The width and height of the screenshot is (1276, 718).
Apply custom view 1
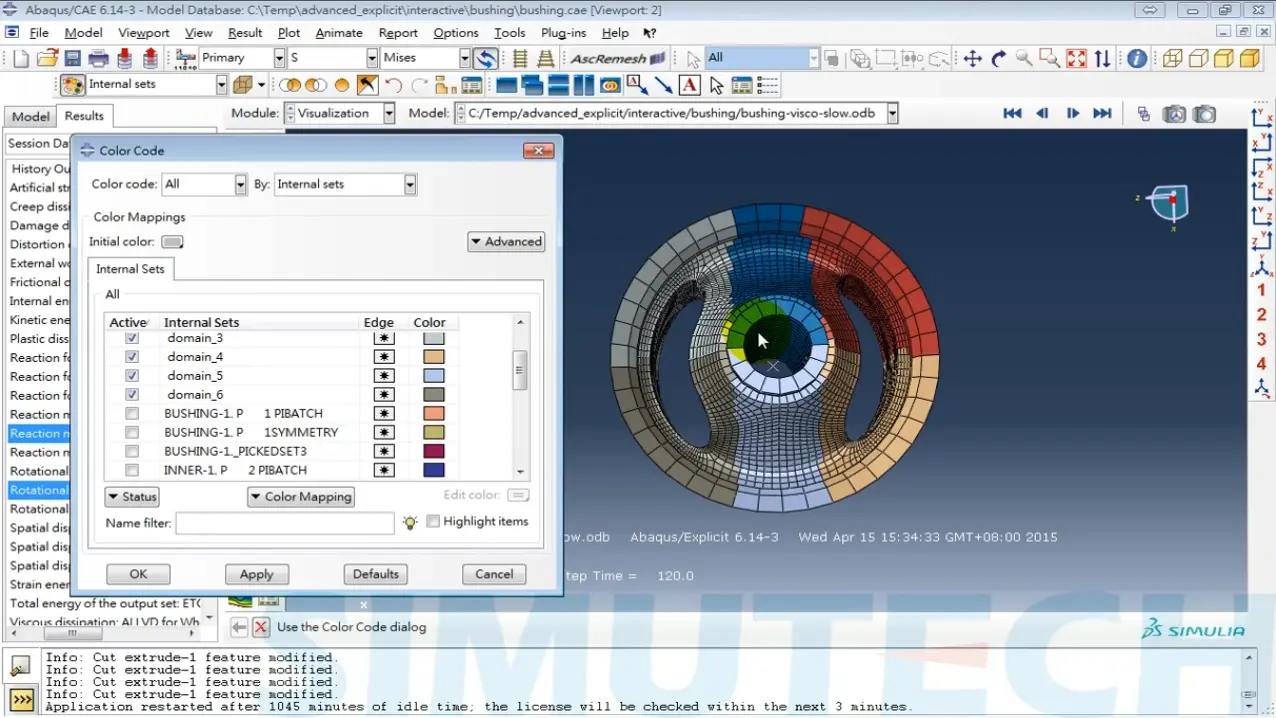(1261, 290)
